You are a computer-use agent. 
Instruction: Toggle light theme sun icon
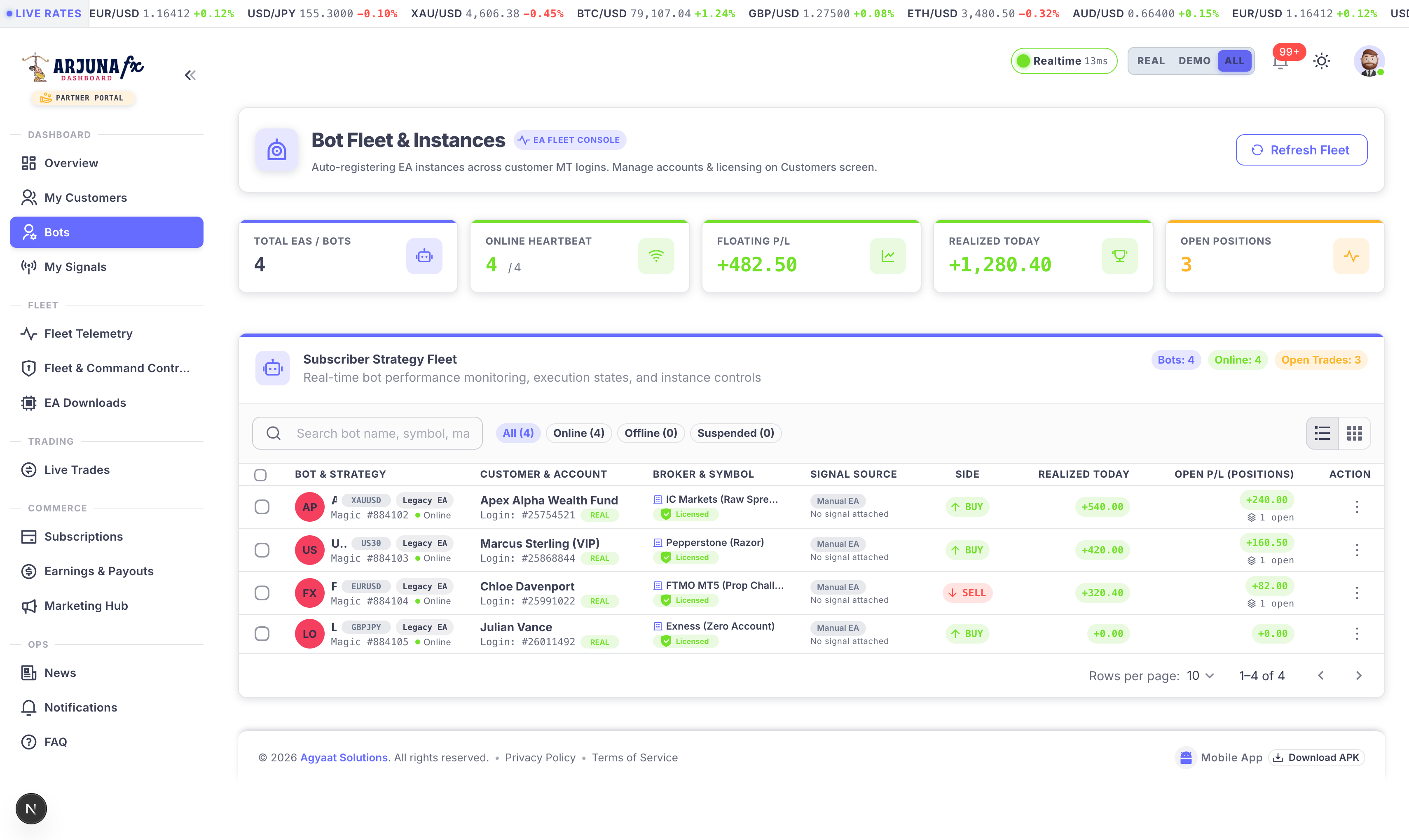tap(1322, 61)
